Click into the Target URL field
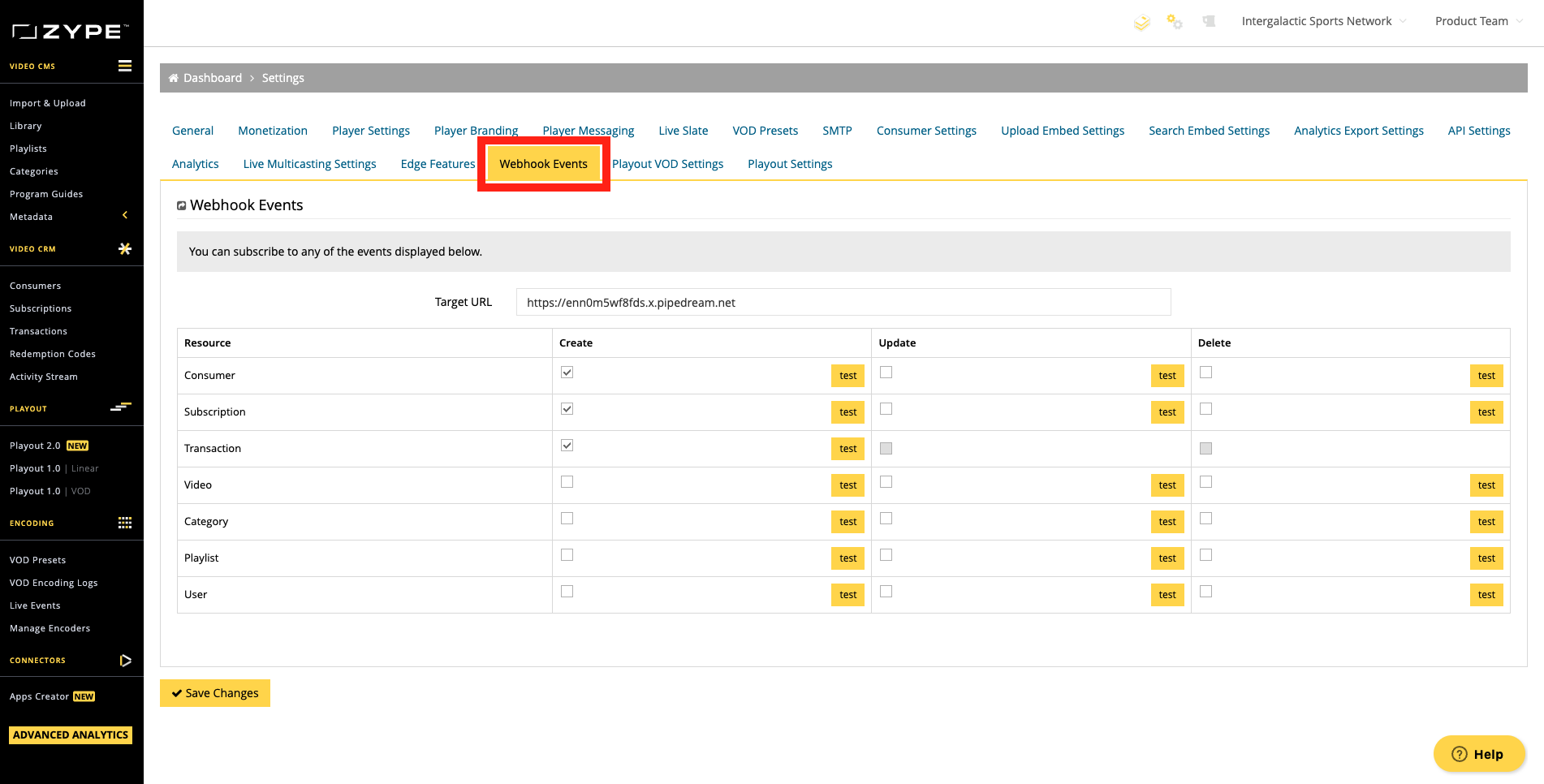Viewport: 1544px width, 784px height. click(843, 302)
